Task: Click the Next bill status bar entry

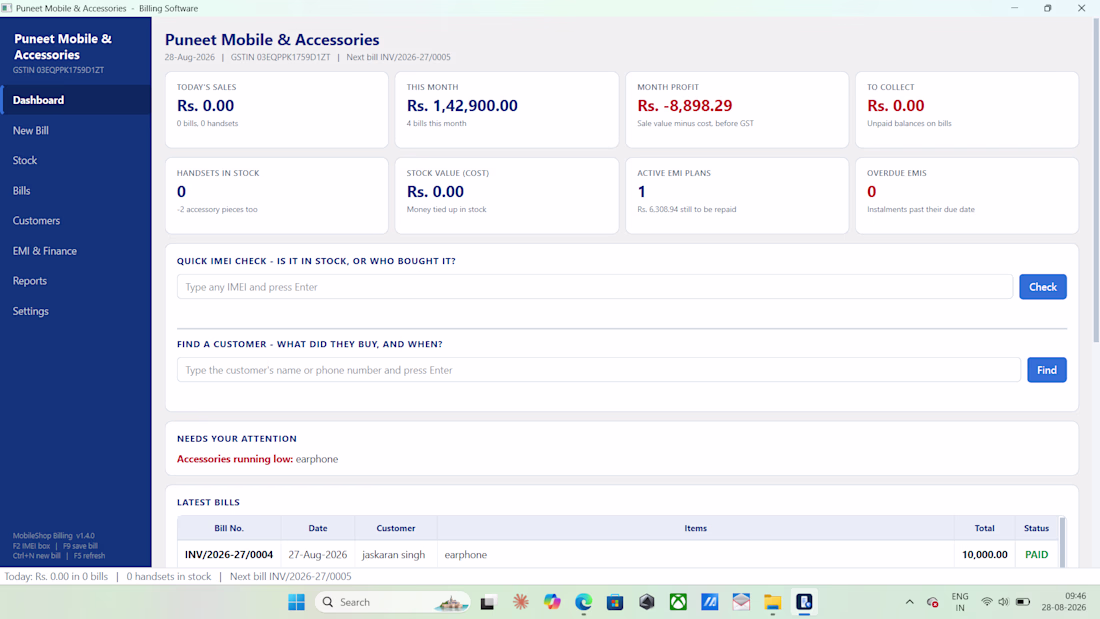Action: coord(290,576)
